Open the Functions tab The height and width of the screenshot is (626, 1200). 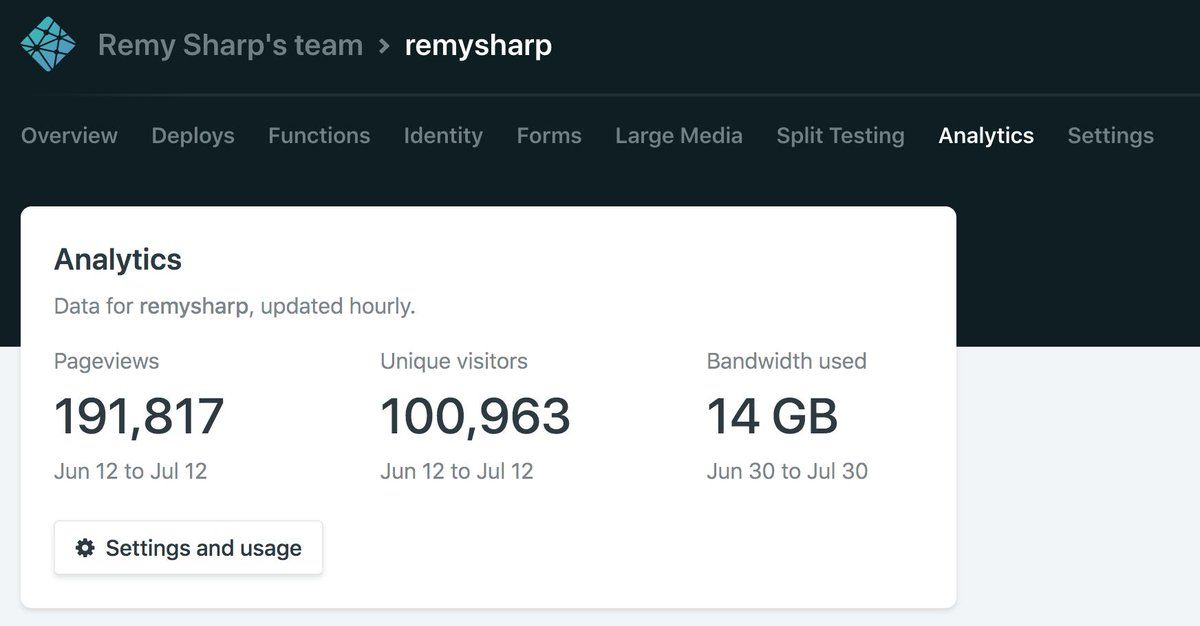[319, 136]
